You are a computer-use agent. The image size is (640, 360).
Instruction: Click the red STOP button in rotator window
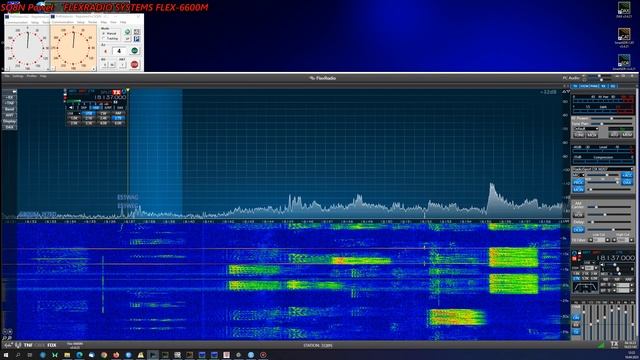[x=134, y=64]
